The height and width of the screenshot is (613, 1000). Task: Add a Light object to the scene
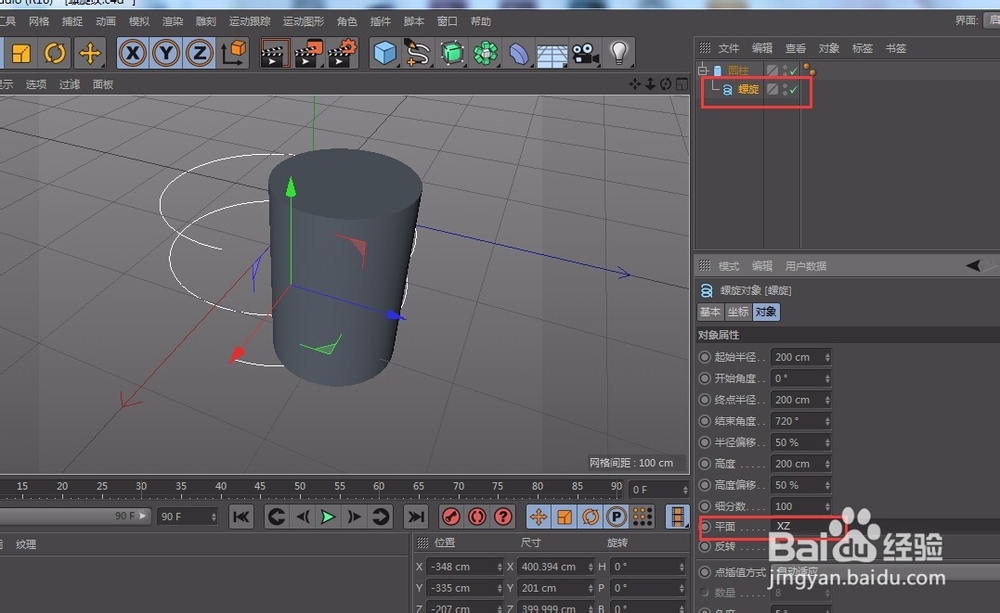coord(619,53)
